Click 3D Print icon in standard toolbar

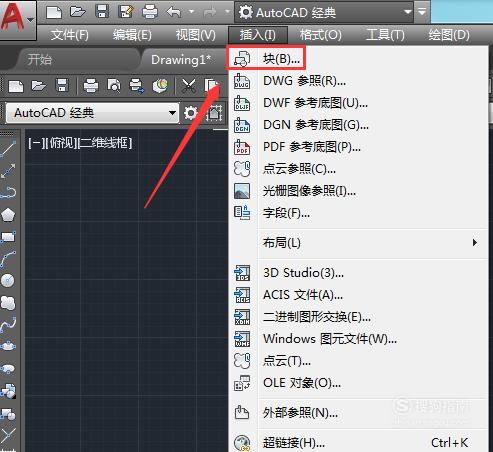tap(160, 86)
